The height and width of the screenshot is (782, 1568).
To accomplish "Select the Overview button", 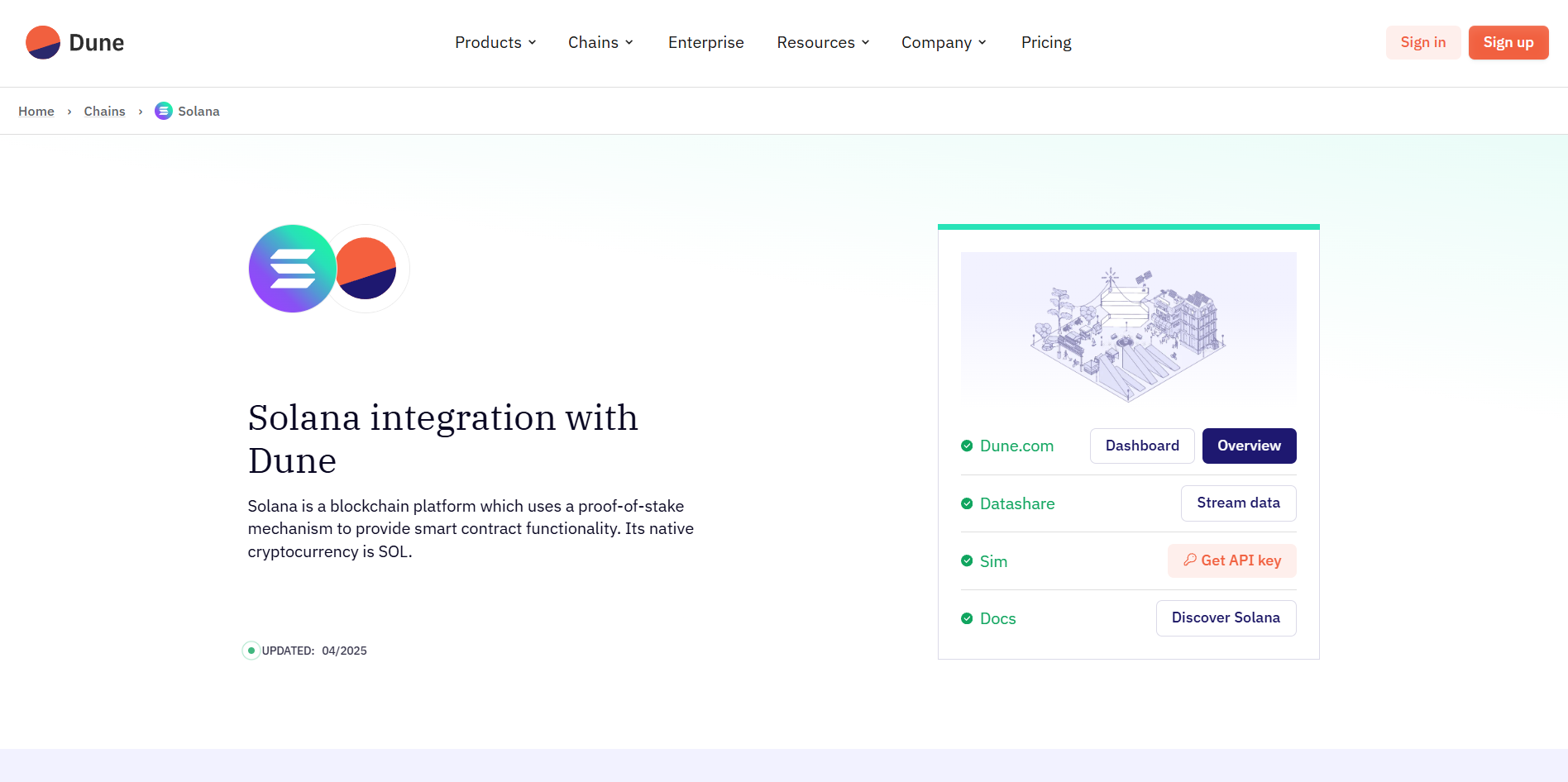I will (1249, 446).
